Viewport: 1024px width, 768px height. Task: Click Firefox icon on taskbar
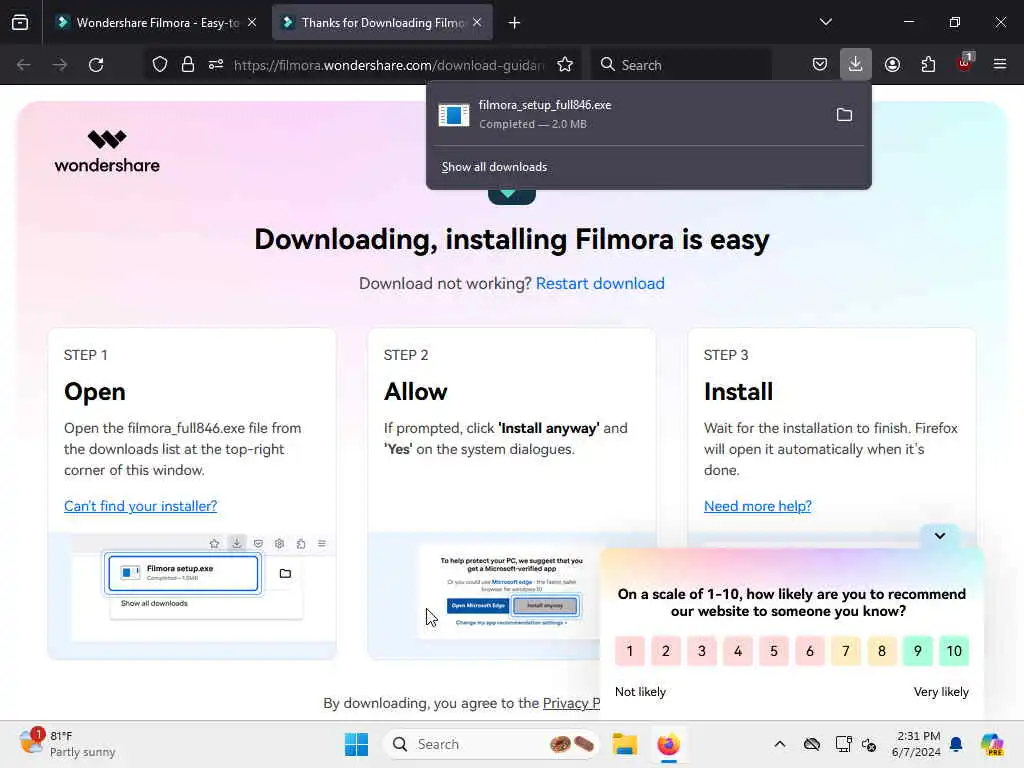[x=668, y=744]
